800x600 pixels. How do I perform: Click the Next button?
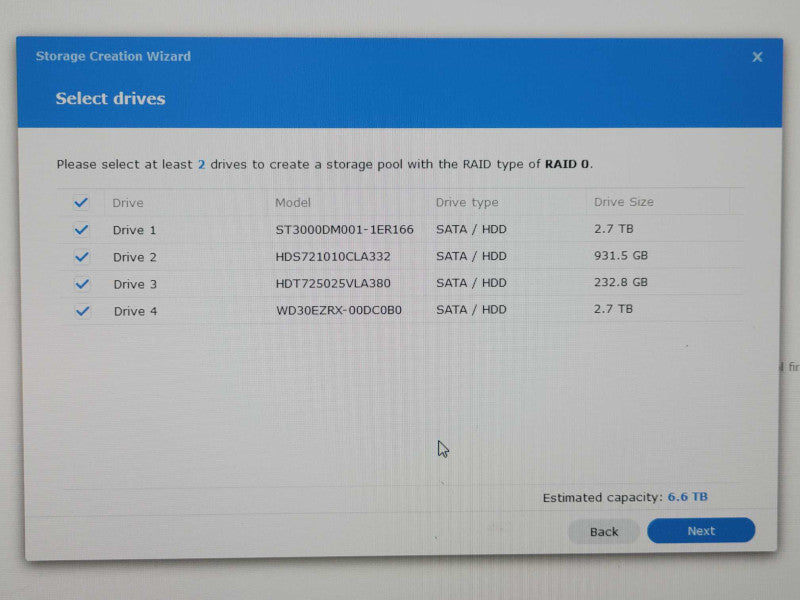pyautogui.click(x=701, y=531)
